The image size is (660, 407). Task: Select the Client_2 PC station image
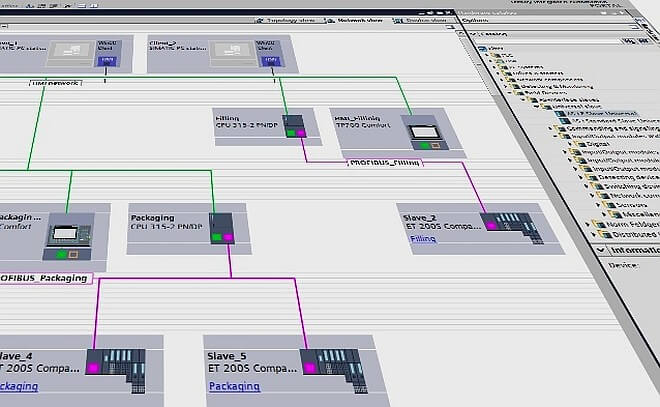232,52
